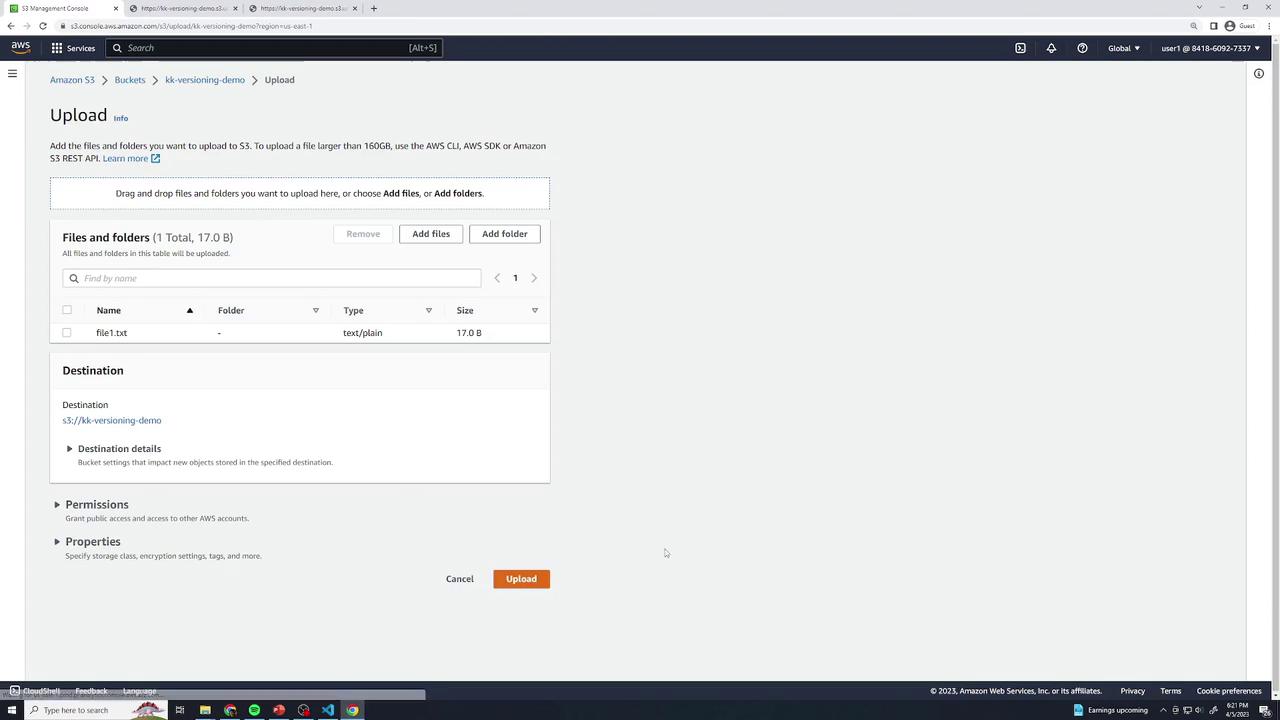Viewport: 1280px width, 720px height.
Task: Click the AWS logo home icon
Action: (x=20, y=47)
